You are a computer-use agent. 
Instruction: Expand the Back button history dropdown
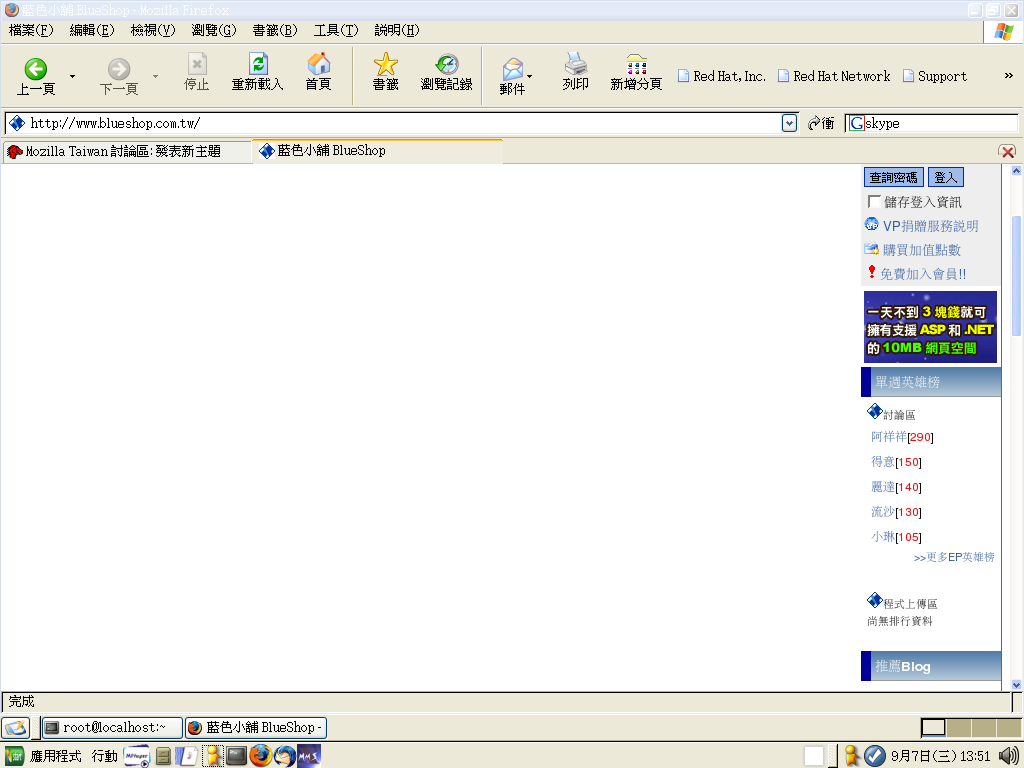click(72, 76)
